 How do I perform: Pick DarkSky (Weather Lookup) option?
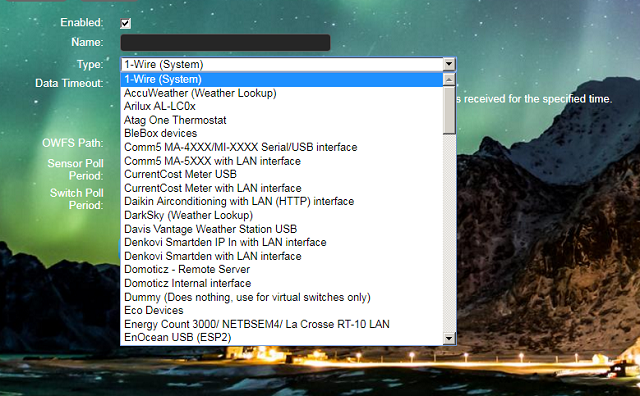coord(282,215)
